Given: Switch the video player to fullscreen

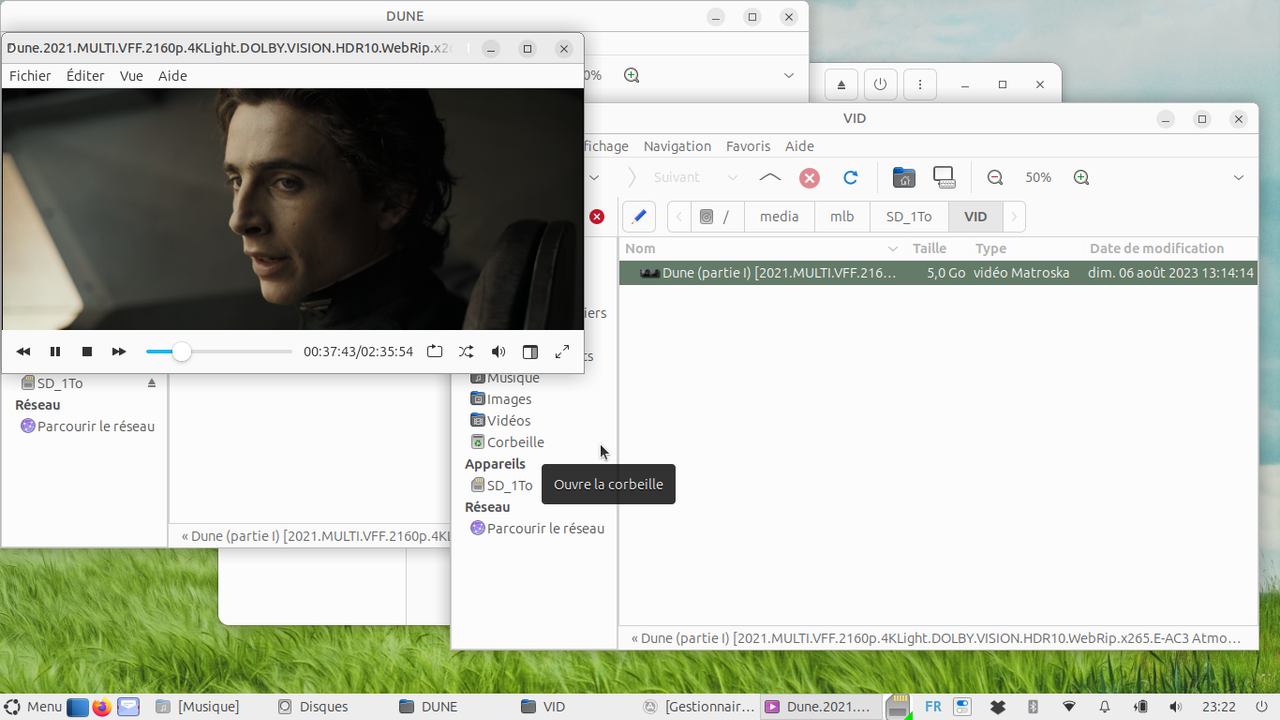Looking at the screenshot, I should [x=562, y=352].
